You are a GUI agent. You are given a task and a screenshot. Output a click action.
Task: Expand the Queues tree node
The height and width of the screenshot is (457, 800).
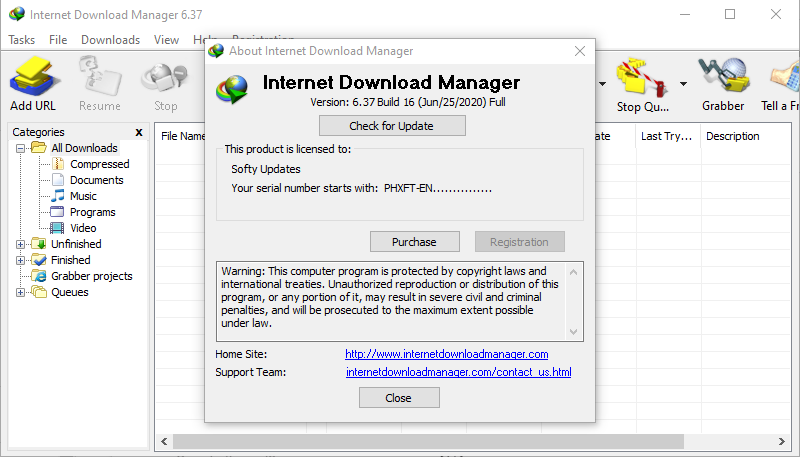tap(20, 292)
